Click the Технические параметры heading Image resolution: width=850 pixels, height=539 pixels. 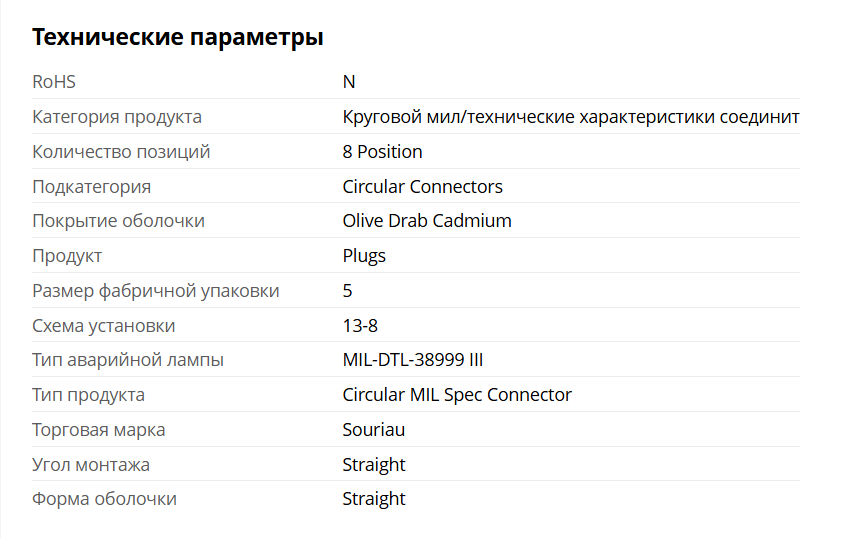click(x=178, y=37)
